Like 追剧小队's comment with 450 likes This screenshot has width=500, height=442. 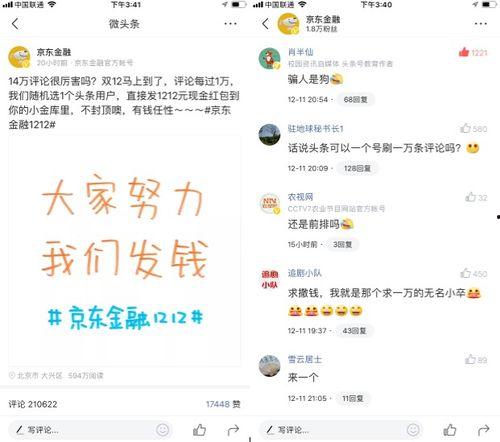(465, 273)
